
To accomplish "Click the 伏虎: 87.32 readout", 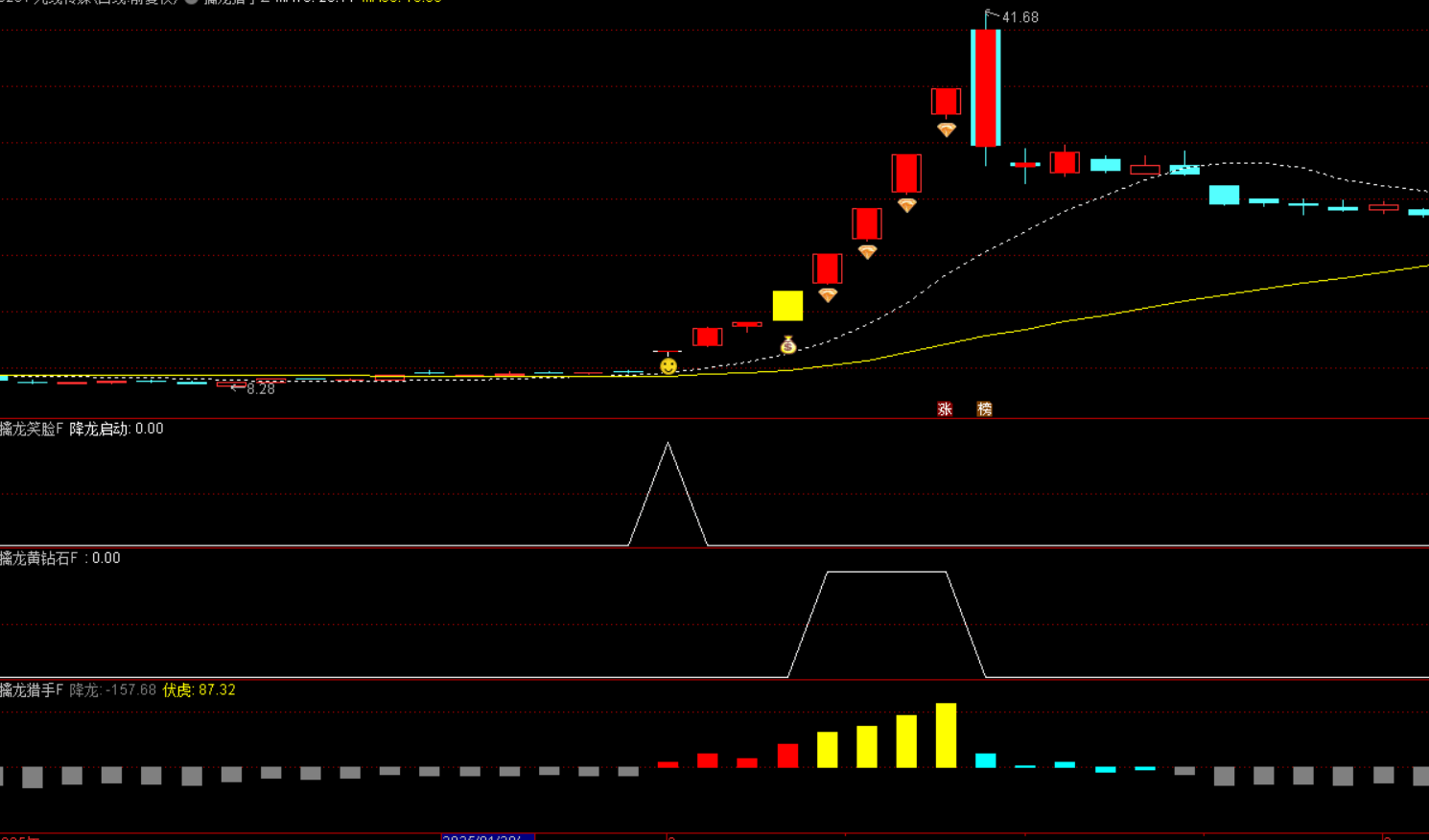I will point(199,690).
